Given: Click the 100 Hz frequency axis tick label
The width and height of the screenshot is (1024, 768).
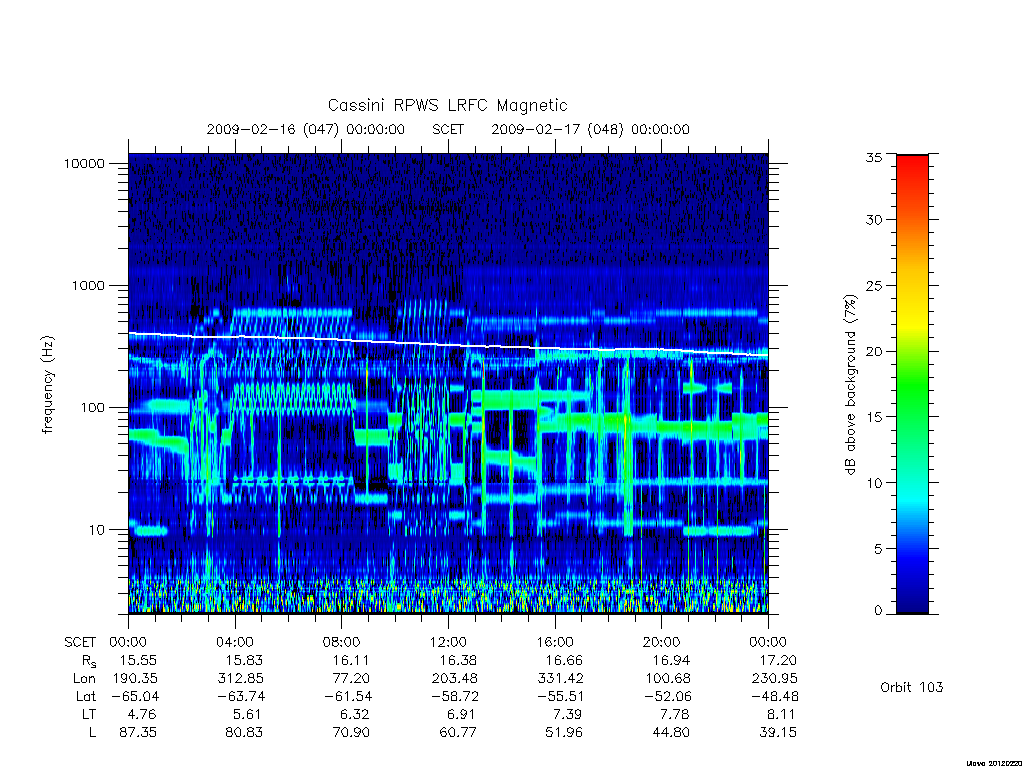Looking at the screenshot, I should tap(91, 408).
